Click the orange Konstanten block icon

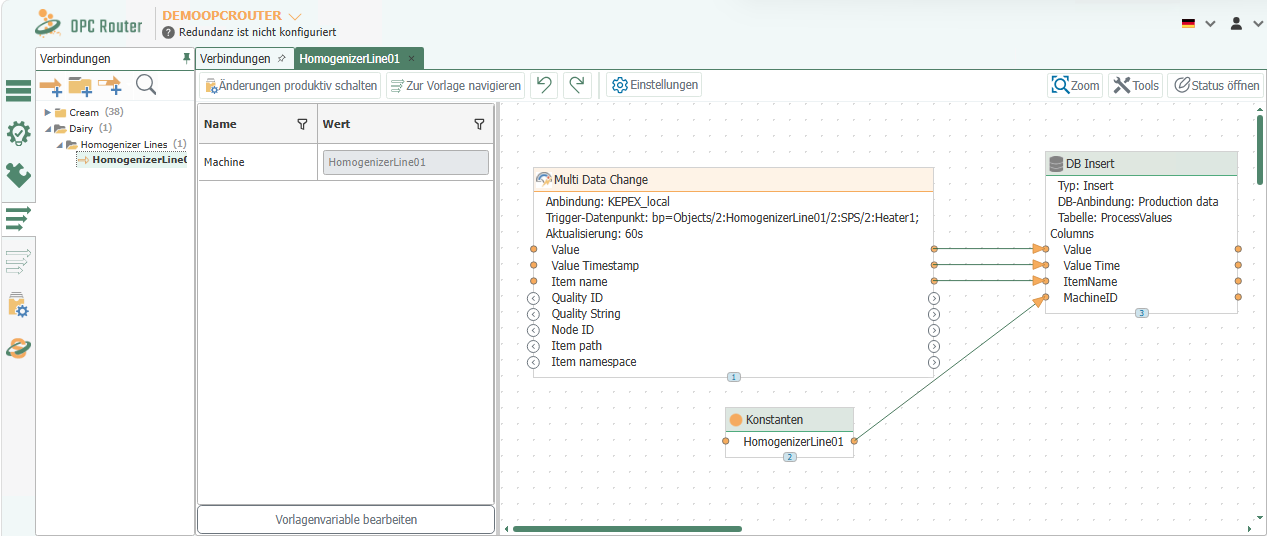pyautogui.click(x=736, y=420)
